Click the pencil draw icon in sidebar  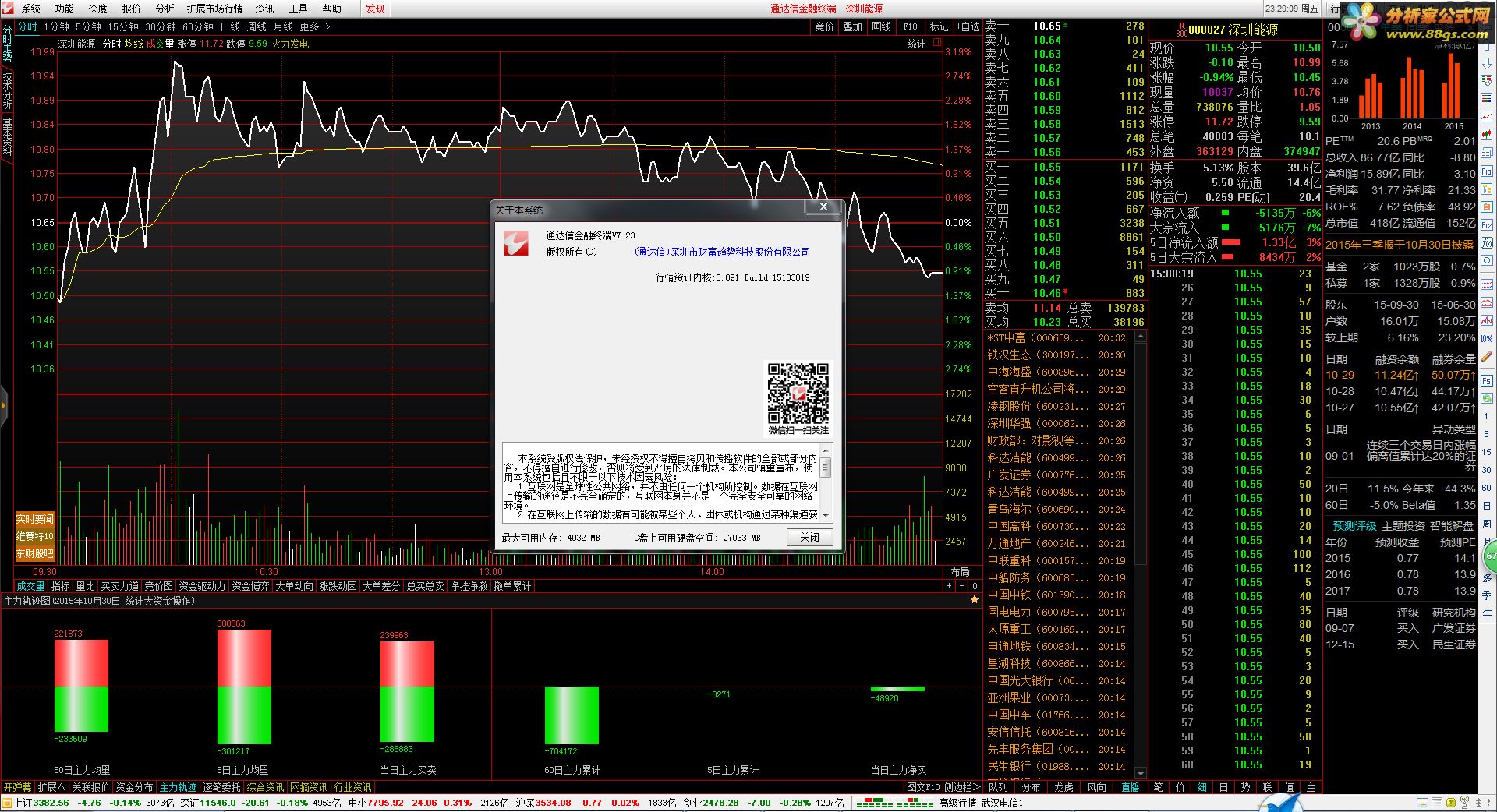point(1487,356)
